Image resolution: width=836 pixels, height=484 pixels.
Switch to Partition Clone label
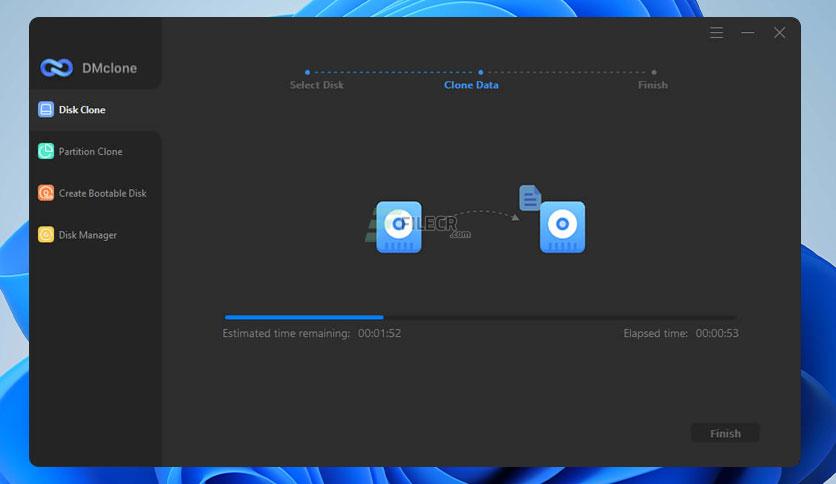tap(91, 151)
